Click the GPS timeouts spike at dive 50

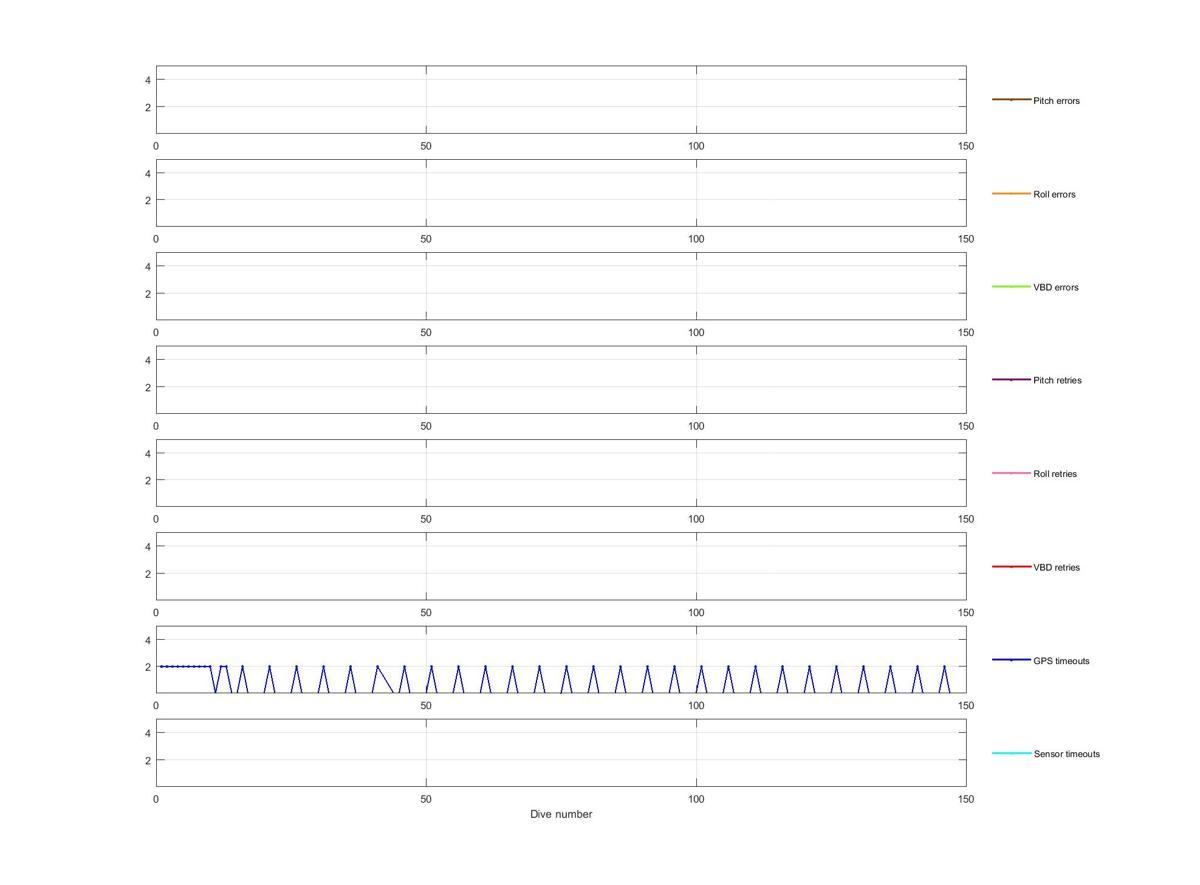(431, 678)
